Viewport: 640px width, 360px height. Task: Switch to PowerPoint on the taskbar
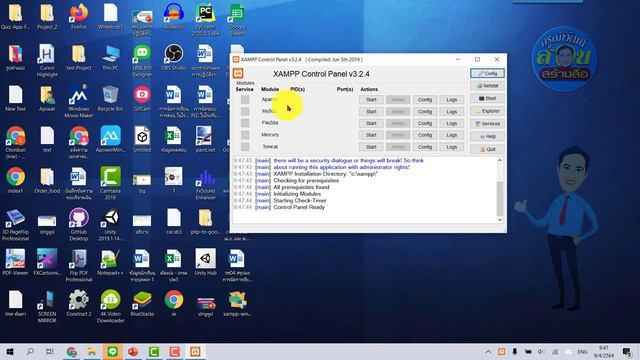click(133, 351)
